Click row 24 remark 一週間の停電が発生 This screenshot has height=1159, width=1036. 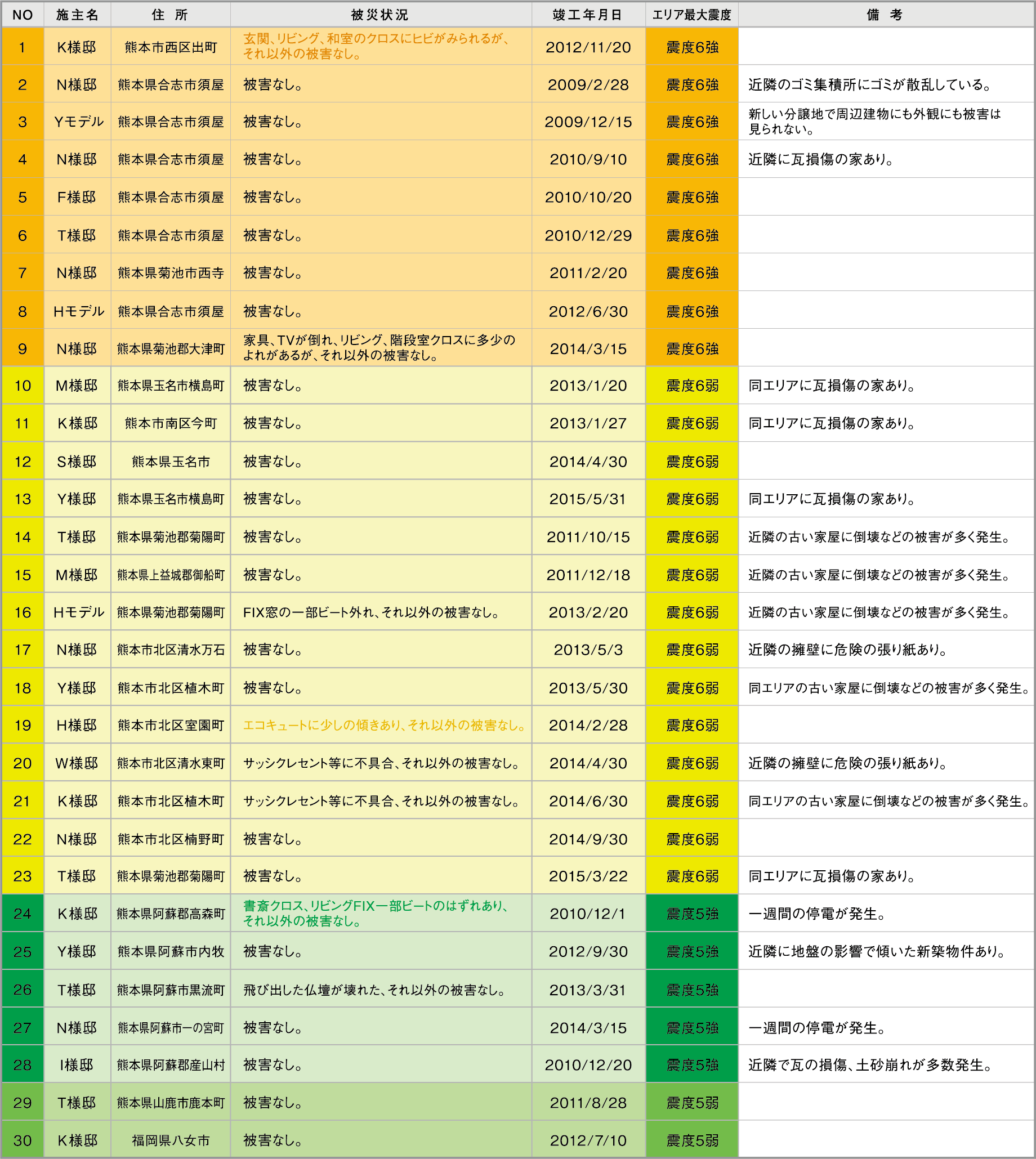[x=817, y=914]
